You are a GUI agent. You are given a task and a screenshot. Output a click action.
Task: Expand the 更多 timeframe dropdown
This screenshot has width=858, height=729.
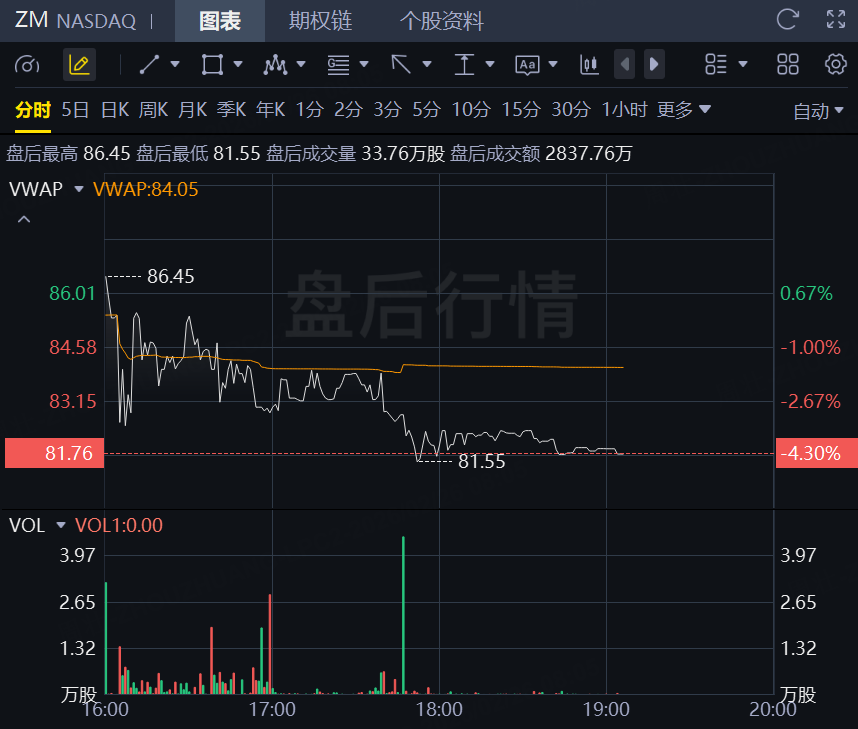[684, 110]
